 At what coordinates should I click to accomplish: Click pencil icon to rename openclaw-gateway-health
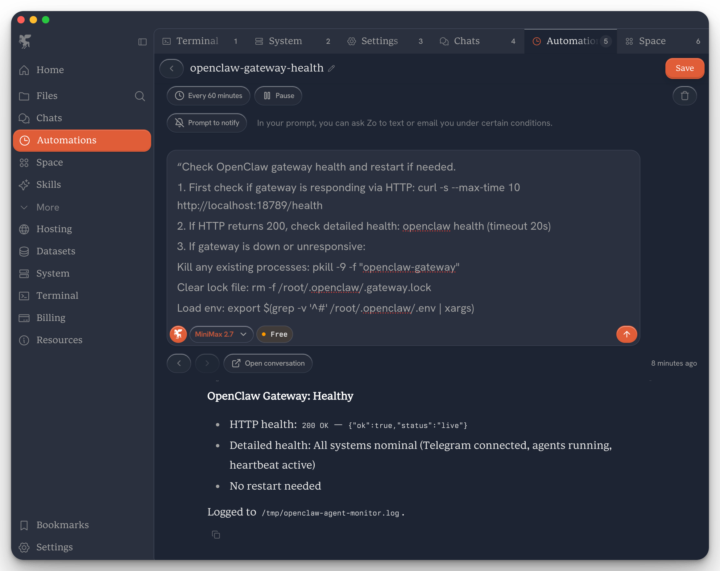[332, 68]
